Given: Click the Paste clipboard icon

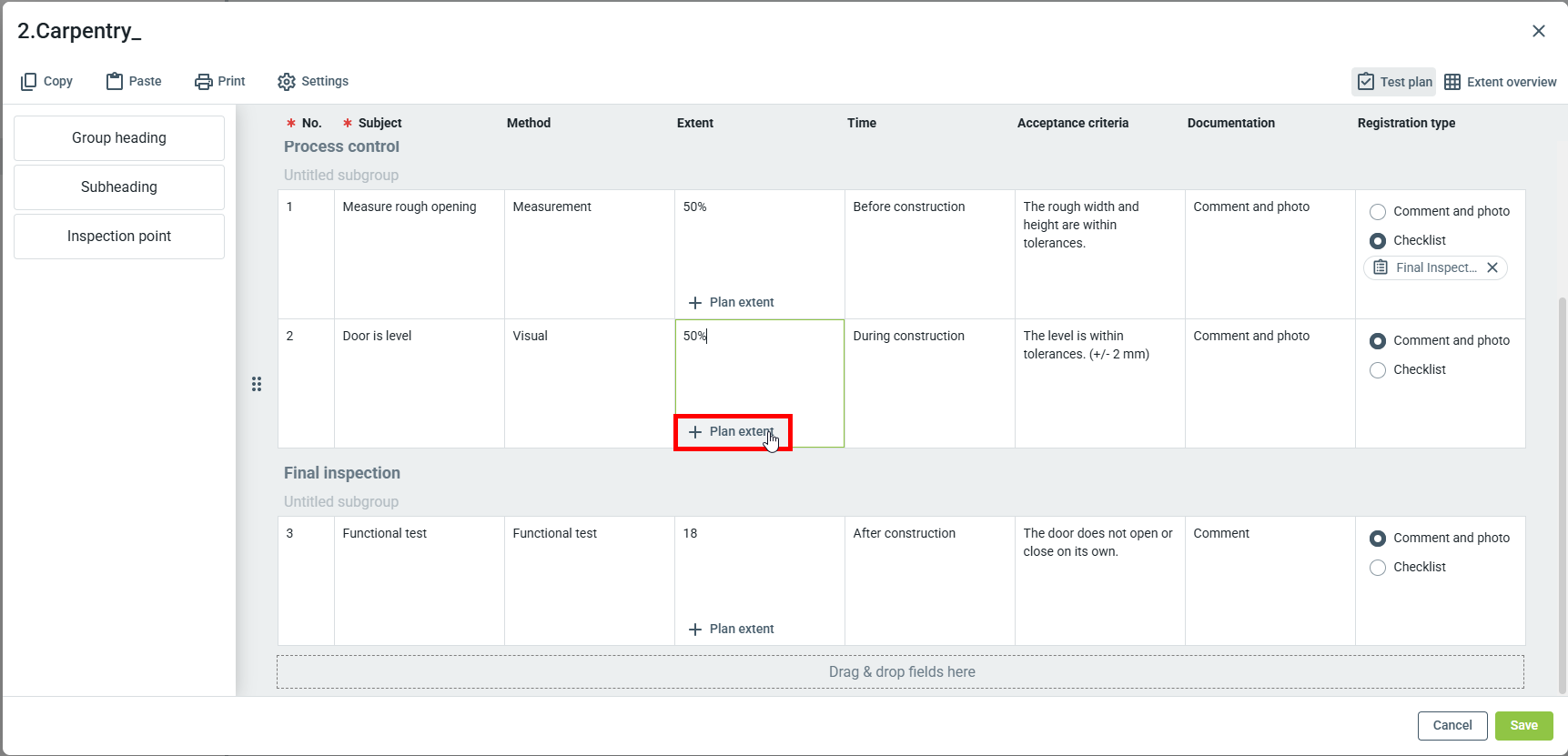Looking at the screenshot, I should pyautogui.click(x=115, y=82).
